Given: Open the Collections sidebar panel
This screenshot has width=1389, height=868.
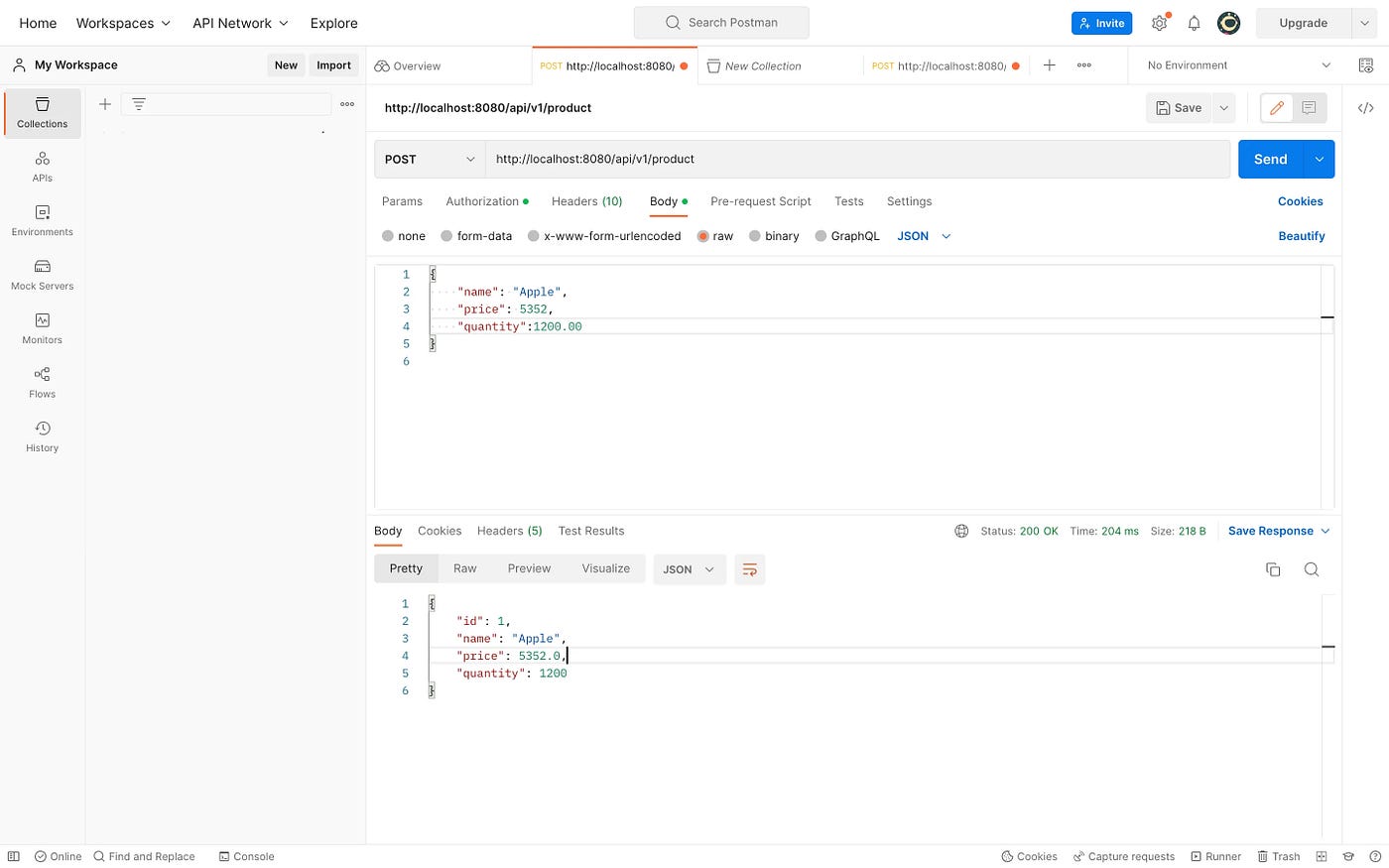Looking at the screenshot, I should click(43, 113).
